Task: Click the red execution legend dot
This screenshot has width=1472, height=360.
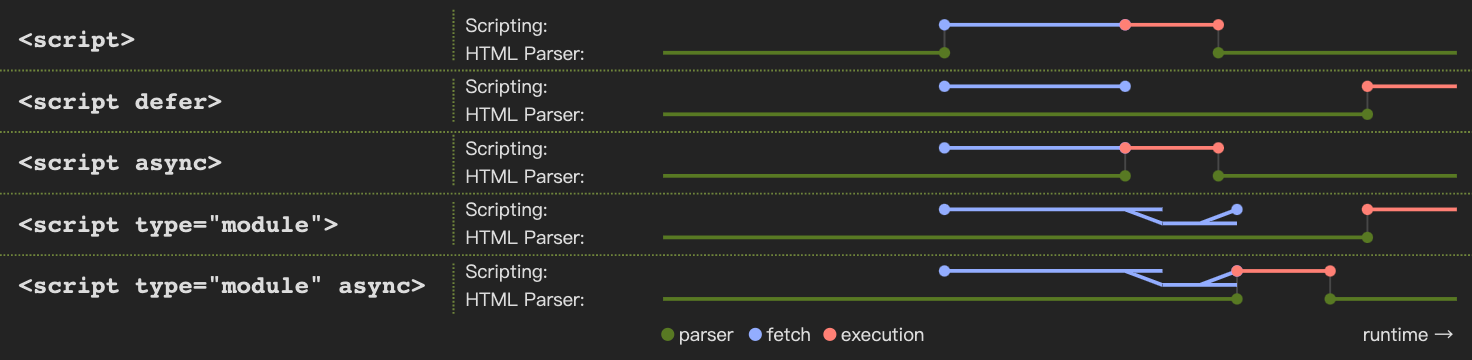Action: (829, 335)
